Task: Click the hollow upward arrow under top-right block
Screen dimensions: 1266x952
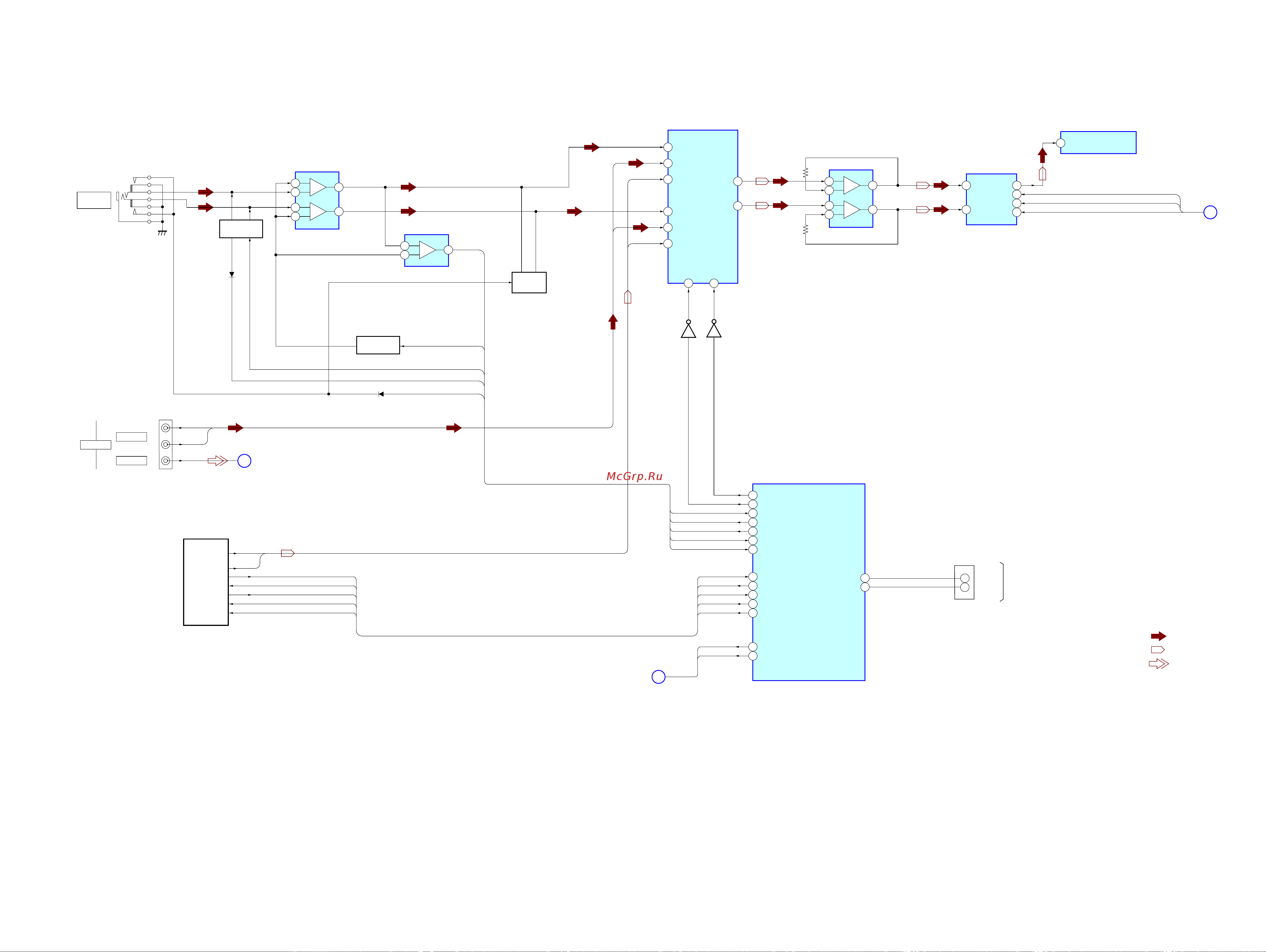Action: pyautogui.click(x=1042, y=174)
